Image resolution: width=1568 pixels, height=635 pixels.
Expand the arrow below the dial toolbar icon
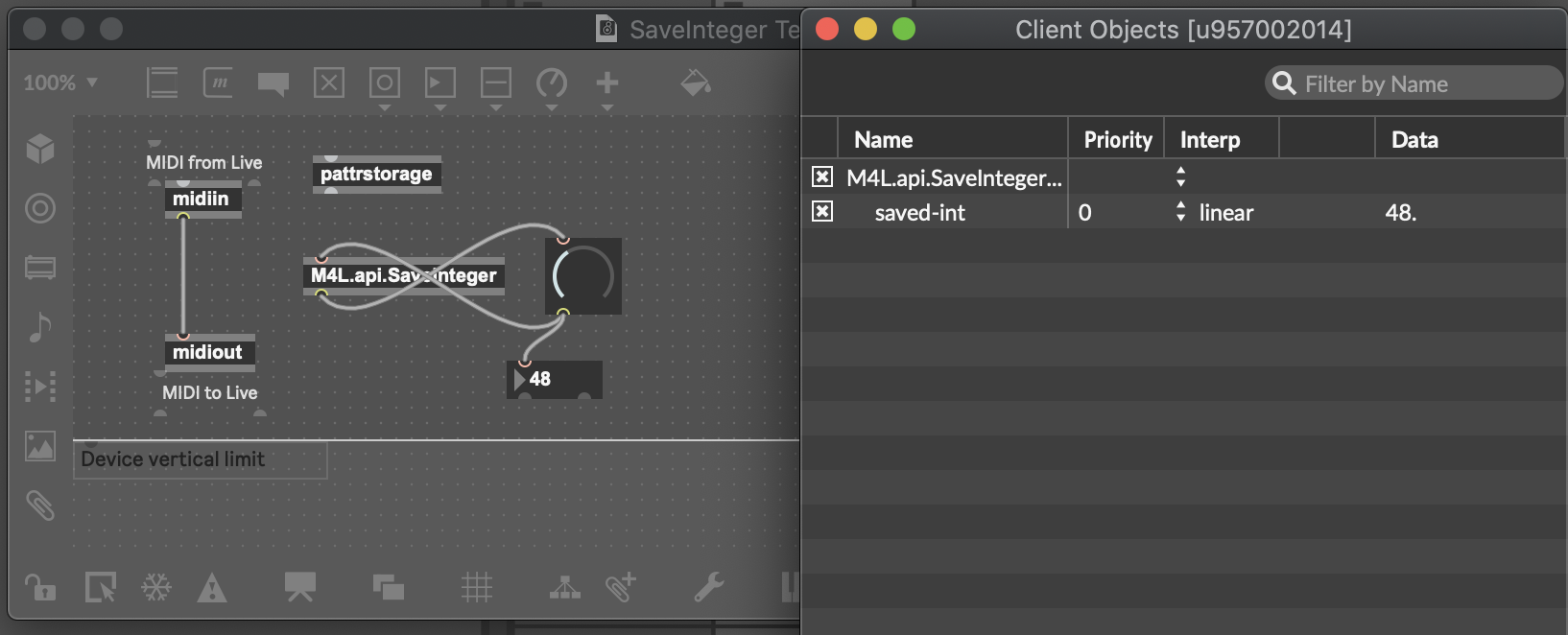tap(552, 107)
